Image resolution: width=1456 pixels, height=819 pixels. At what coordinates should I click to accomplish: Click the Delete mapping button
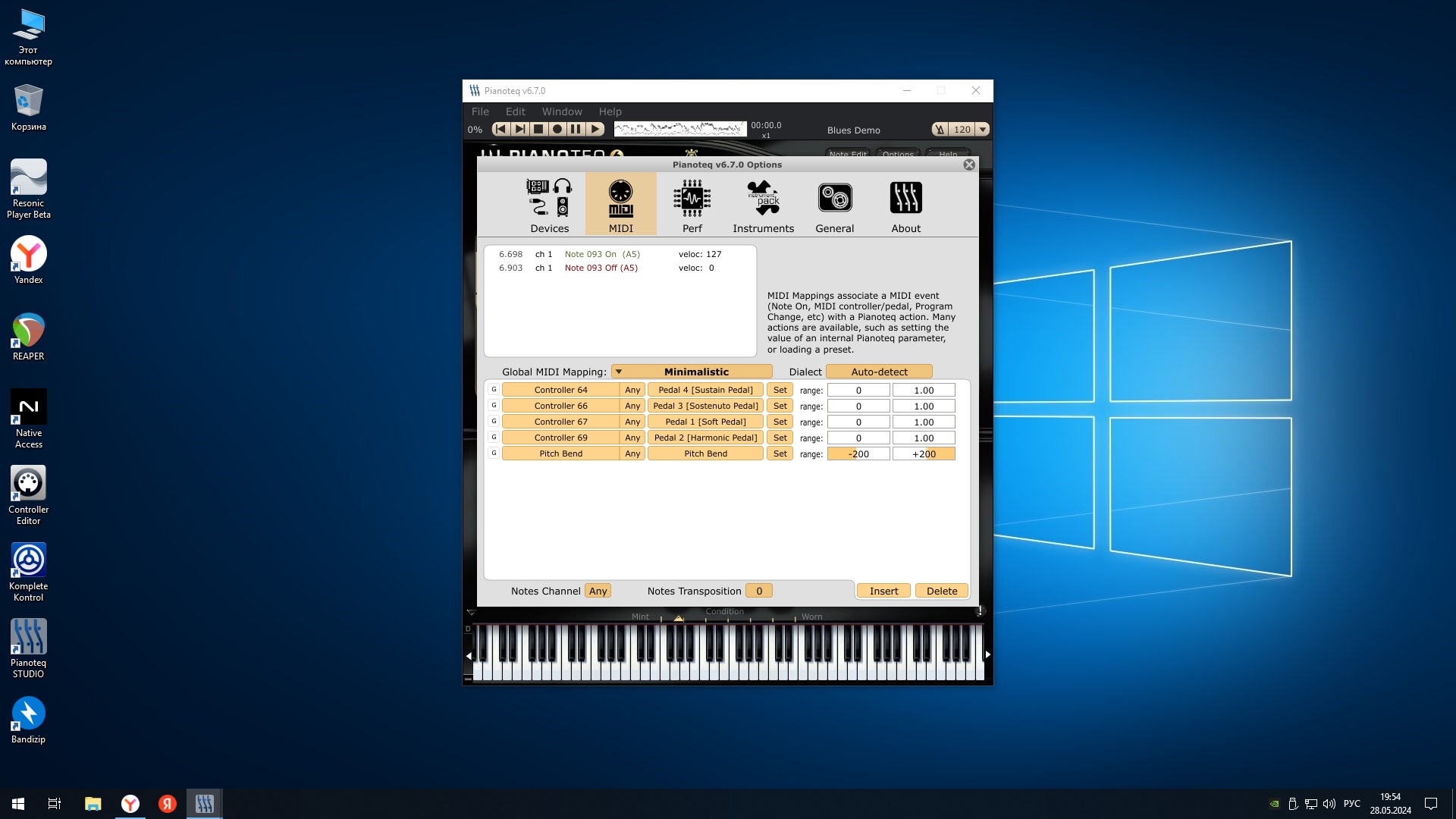942,591
